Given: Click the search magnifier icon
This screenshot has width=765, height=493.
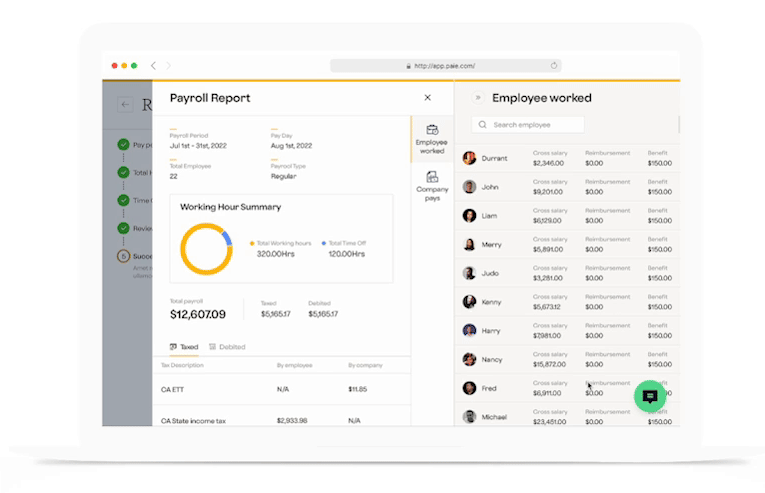Looking at the screenshot, I should [483, 125].
